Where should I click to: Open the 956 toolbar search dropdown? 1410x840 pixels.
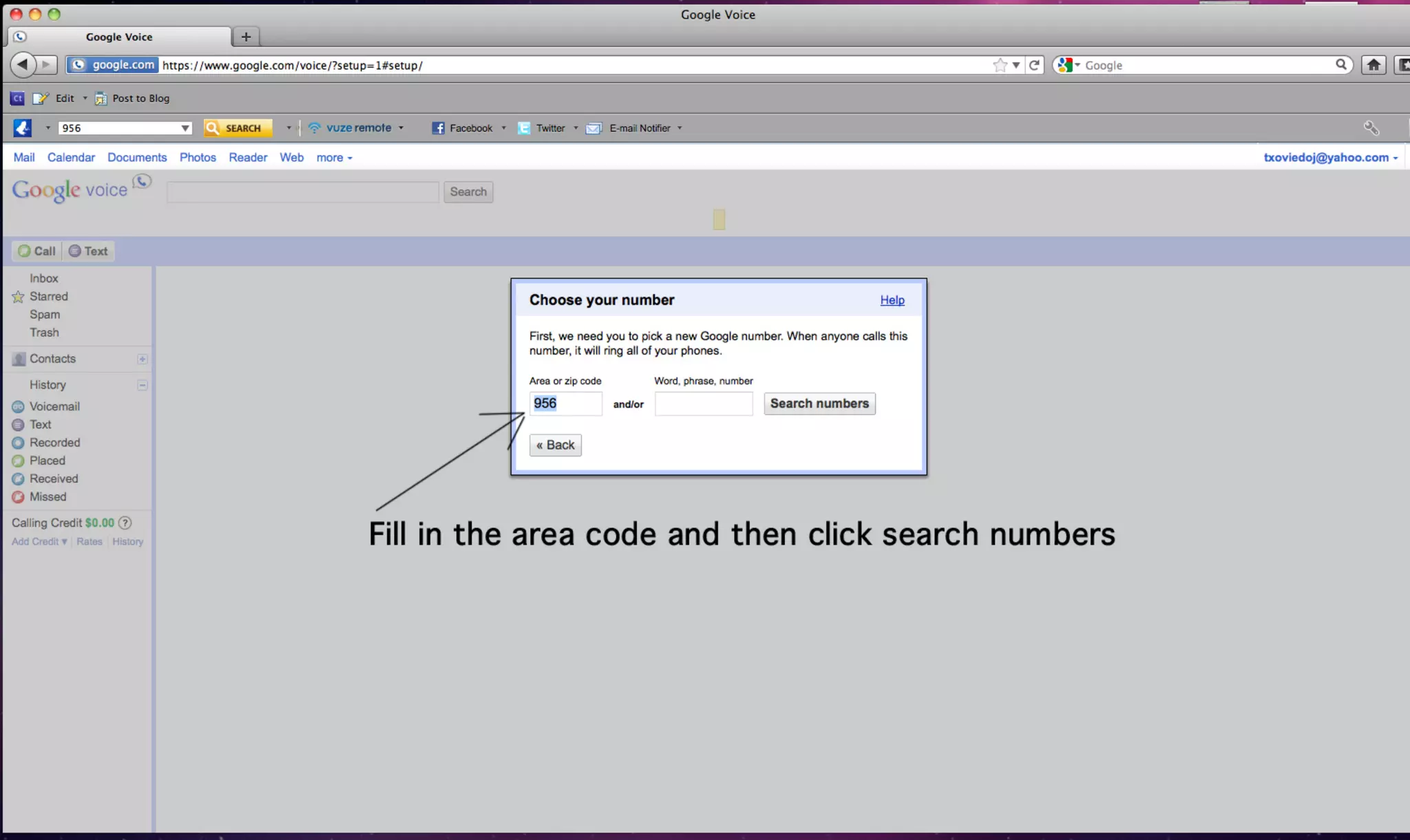(185, 128)
